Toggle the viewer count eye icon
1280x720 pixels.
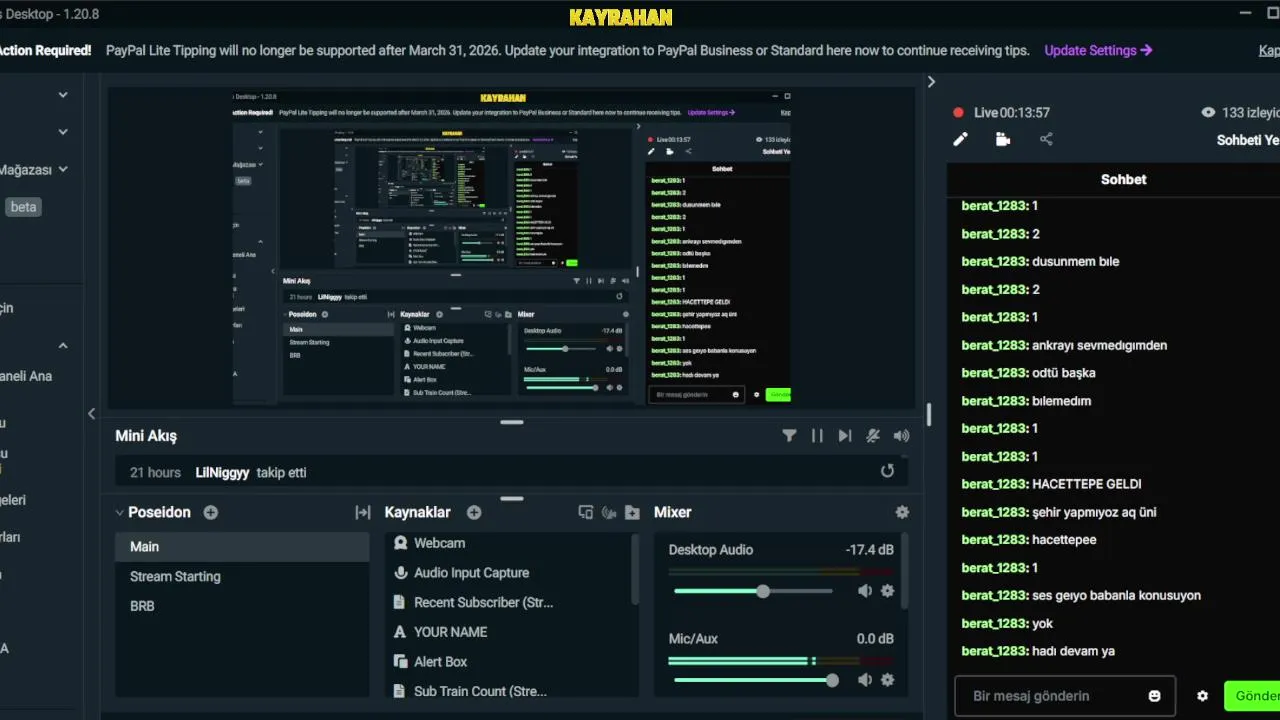pyautogui.click(x=1208, y=113)
